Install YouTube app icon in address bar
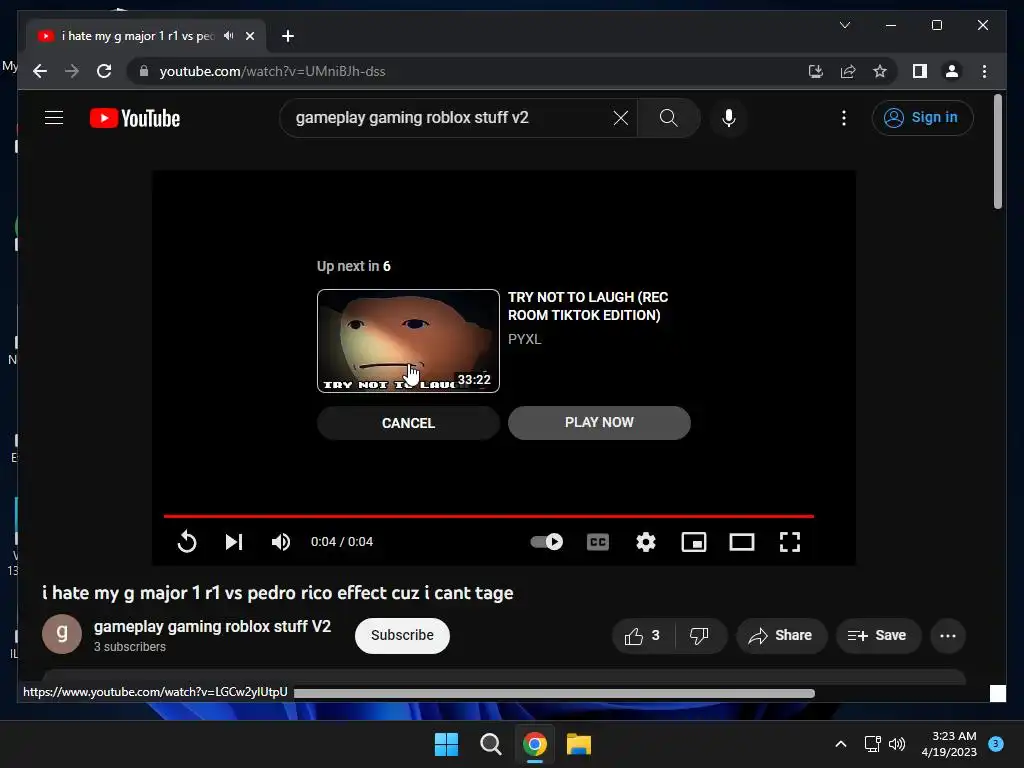The image size is (1024, 768). pyautogui.click(x=816, y=71)
